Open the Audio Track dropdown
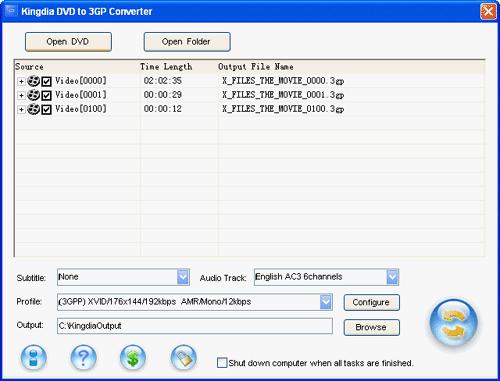The width and height of the screenshot is (500, 381). point(392,277)
